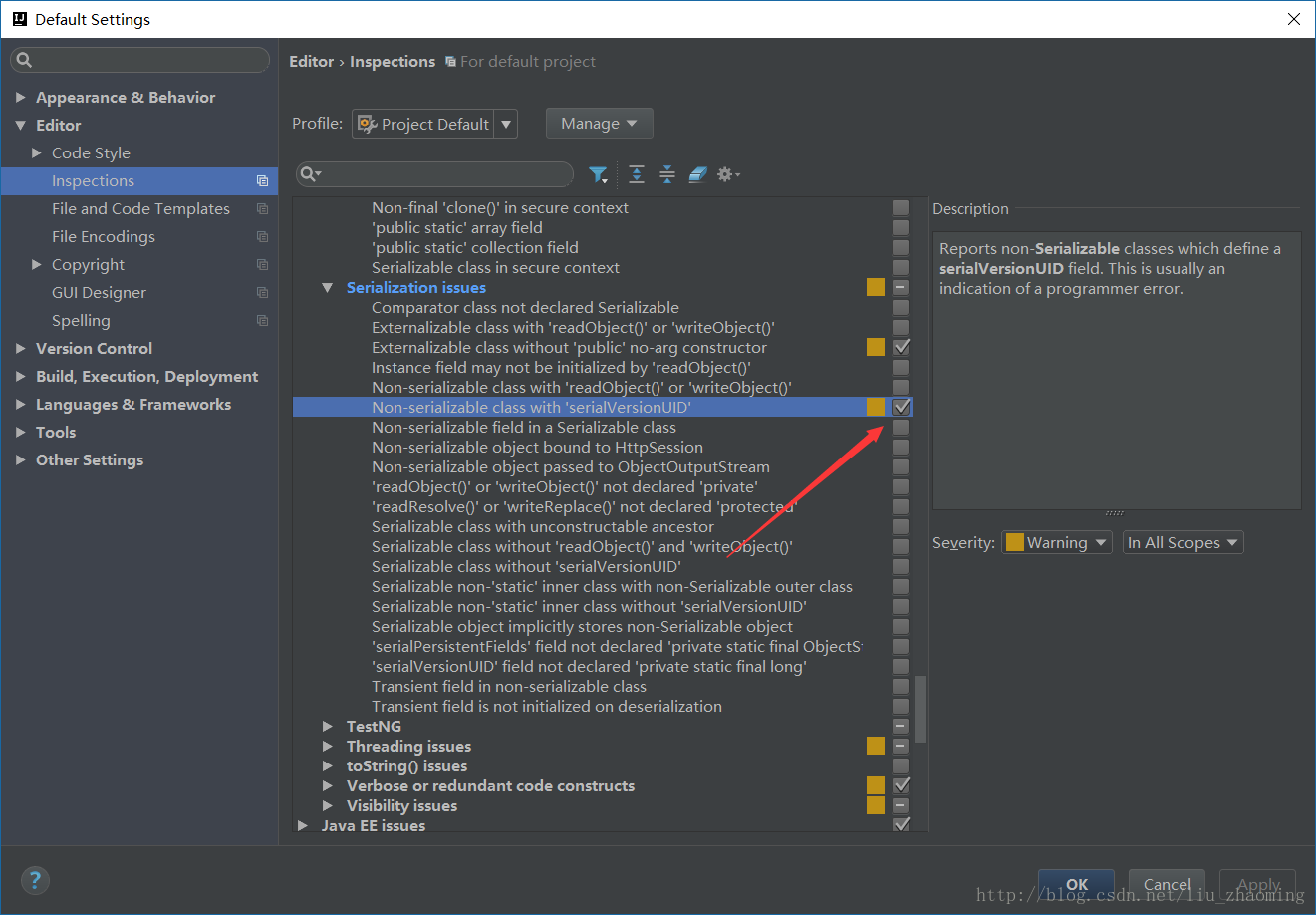
Task: Click the help question mark icon
Action: (35, 880)
